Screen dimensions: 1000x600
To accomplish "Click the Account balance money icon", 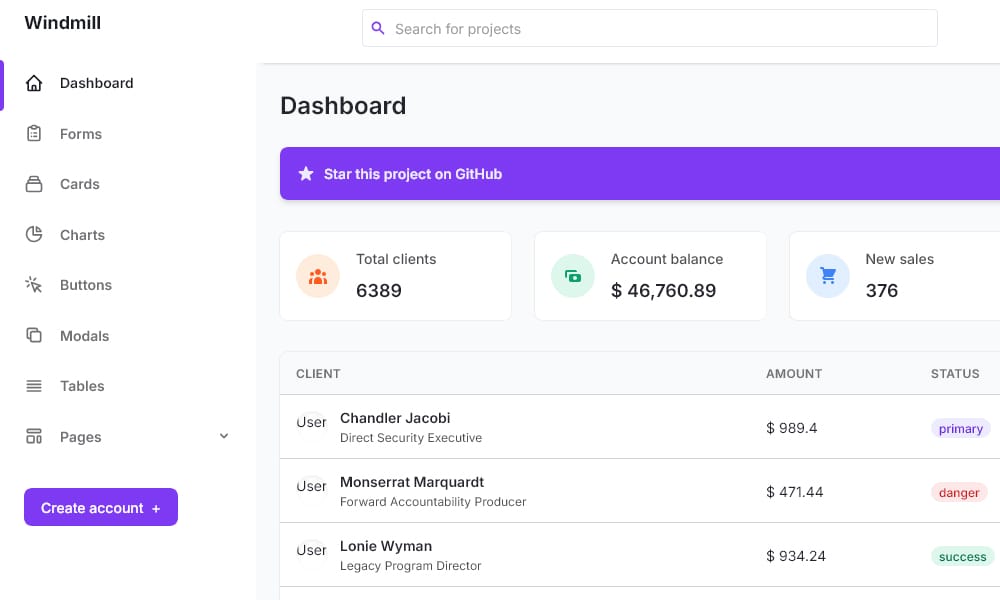I will point(573,276).
